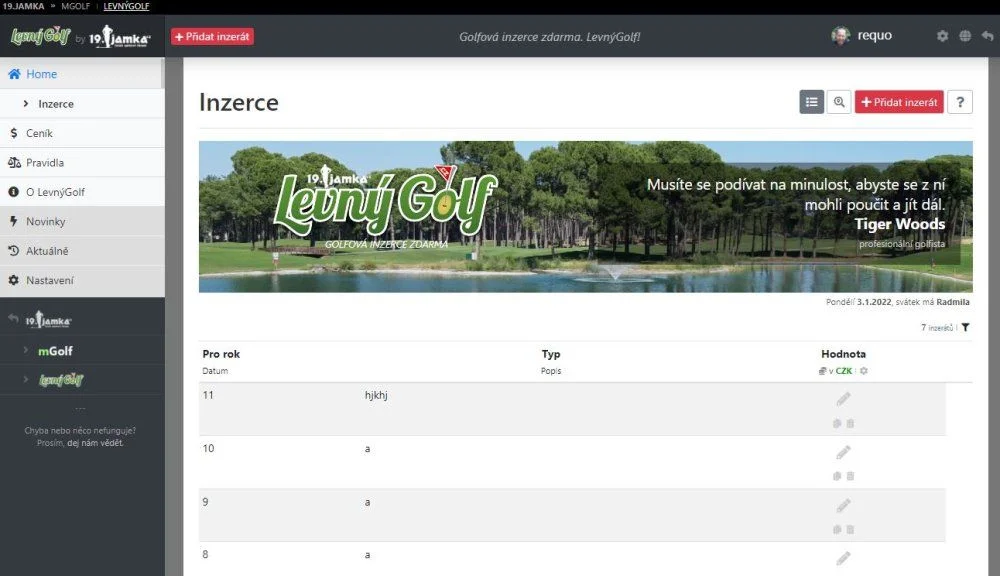Image resolution: width=1000 pixels, height=576 pixels.
Task: Edit ad row 11 with pencil
Action: 843,399
